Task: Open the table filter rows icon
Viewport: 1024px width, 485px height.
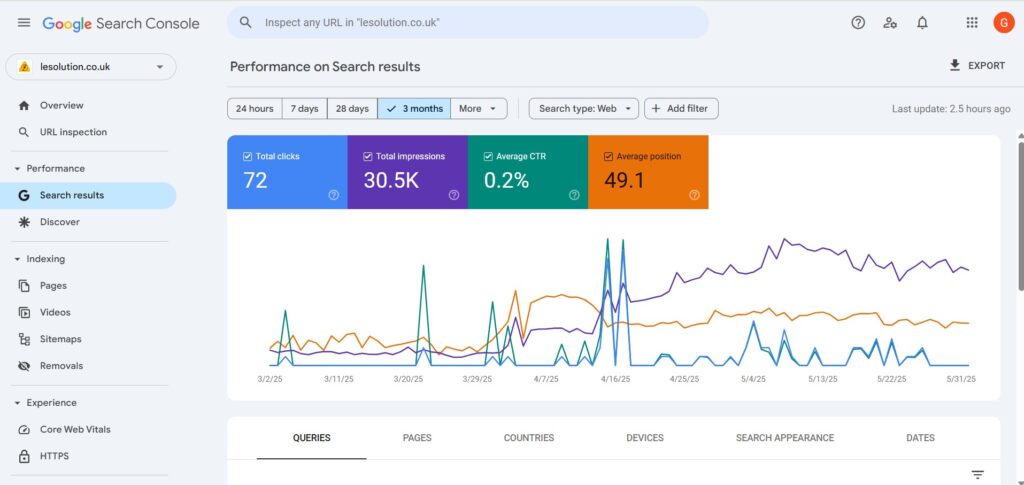Action: (977, 475)
